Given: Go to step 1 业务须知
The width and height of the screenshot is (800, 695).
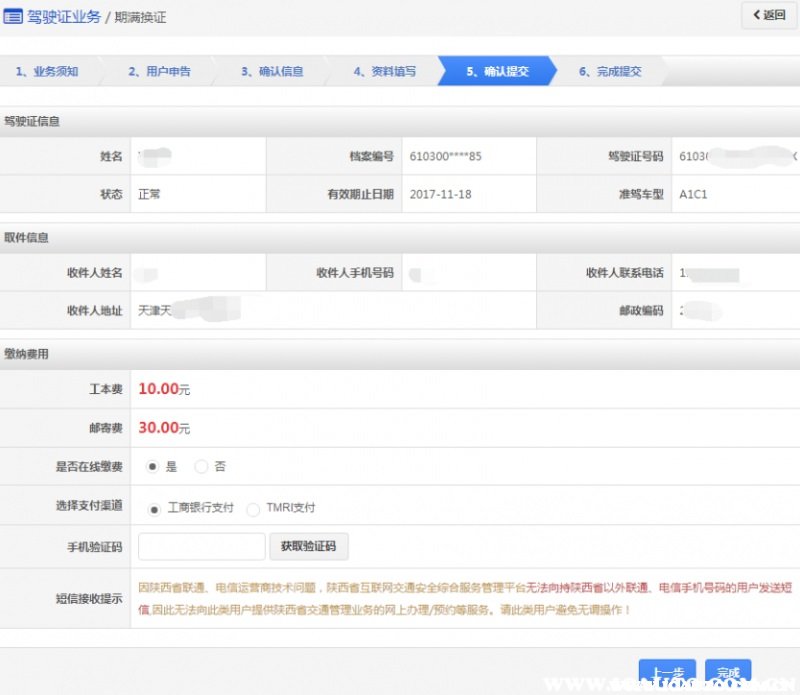Looking at the screenshot, I should (x=48, y=72).
